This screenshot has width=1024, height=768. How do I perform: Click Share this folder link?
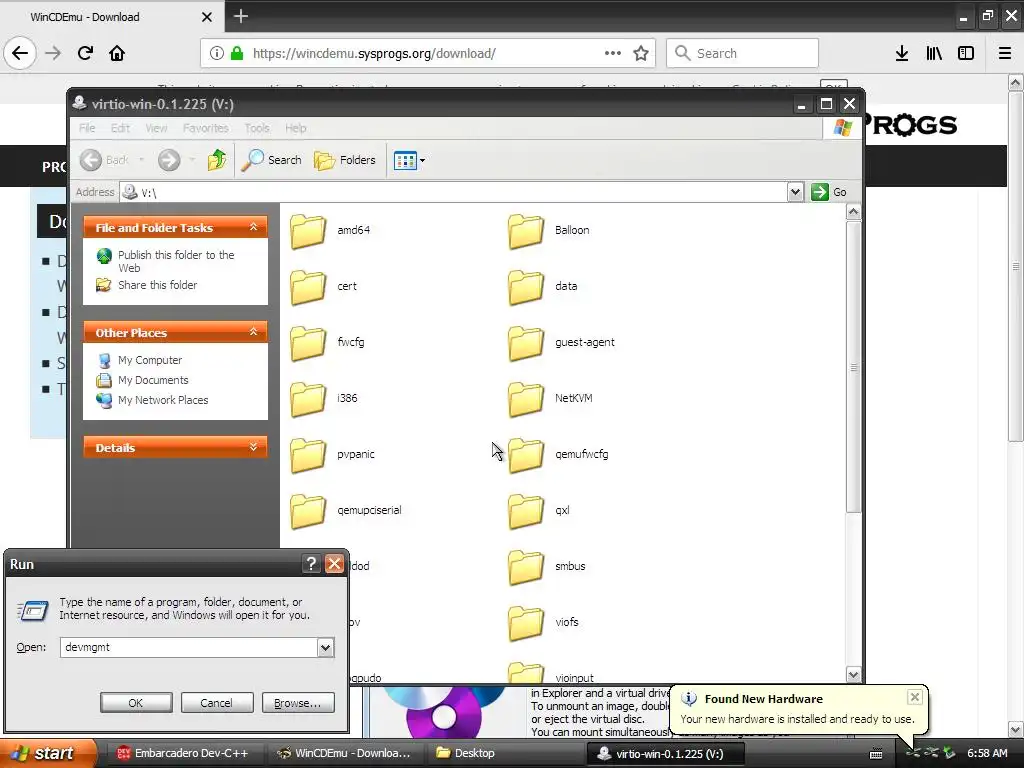click(x=157, y=285)
